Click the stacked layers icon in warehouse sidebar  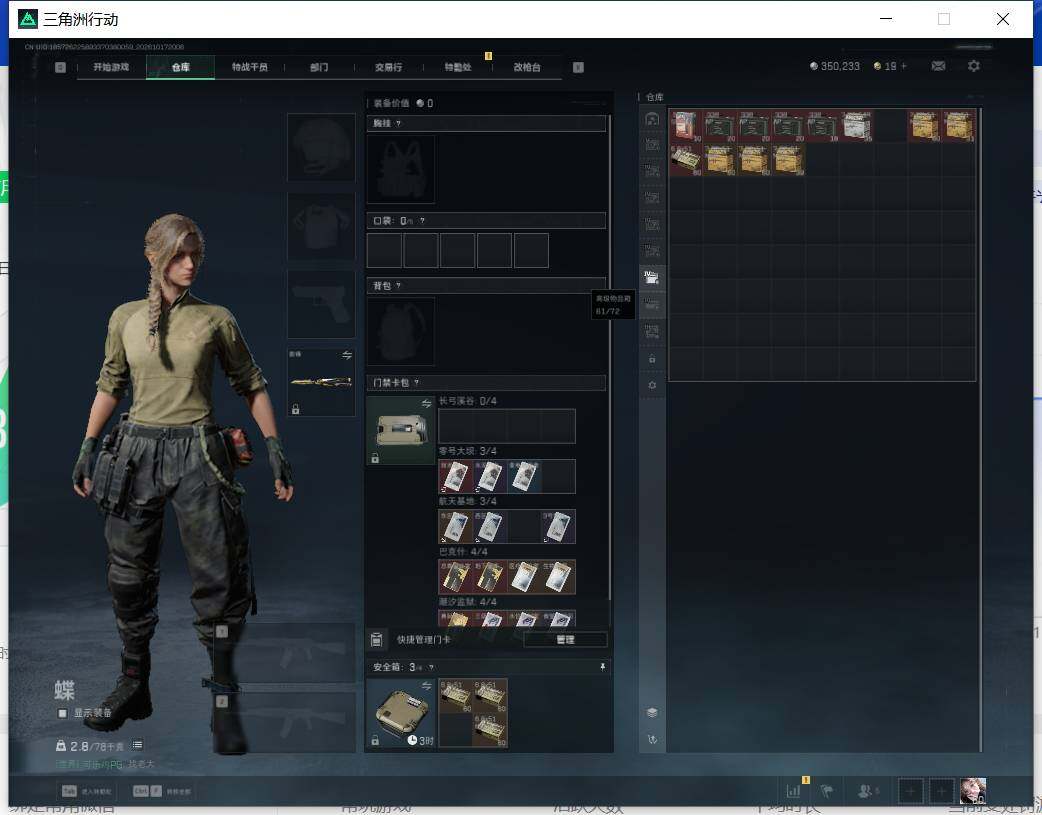coord(652,712)
